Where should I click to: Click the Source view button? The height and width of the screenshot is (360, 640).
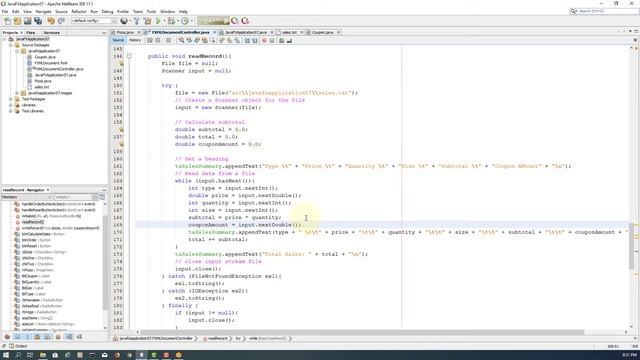pos(118,40)
